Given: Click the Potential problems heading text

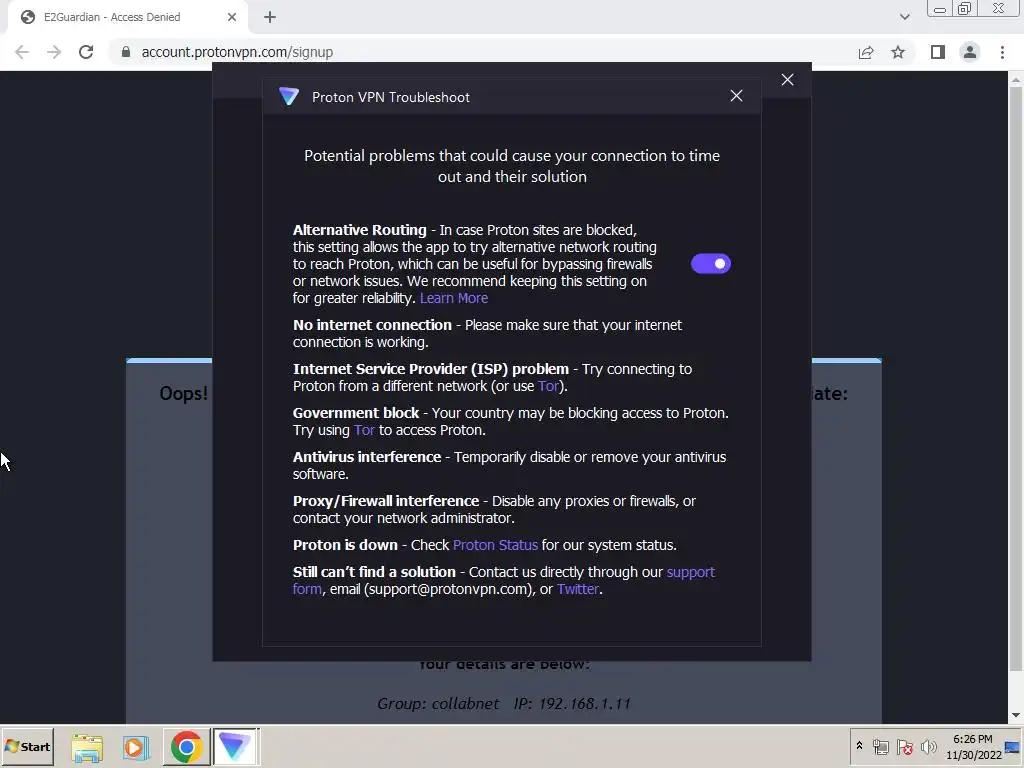Looking at the screenshot, I should pos(512,166).
